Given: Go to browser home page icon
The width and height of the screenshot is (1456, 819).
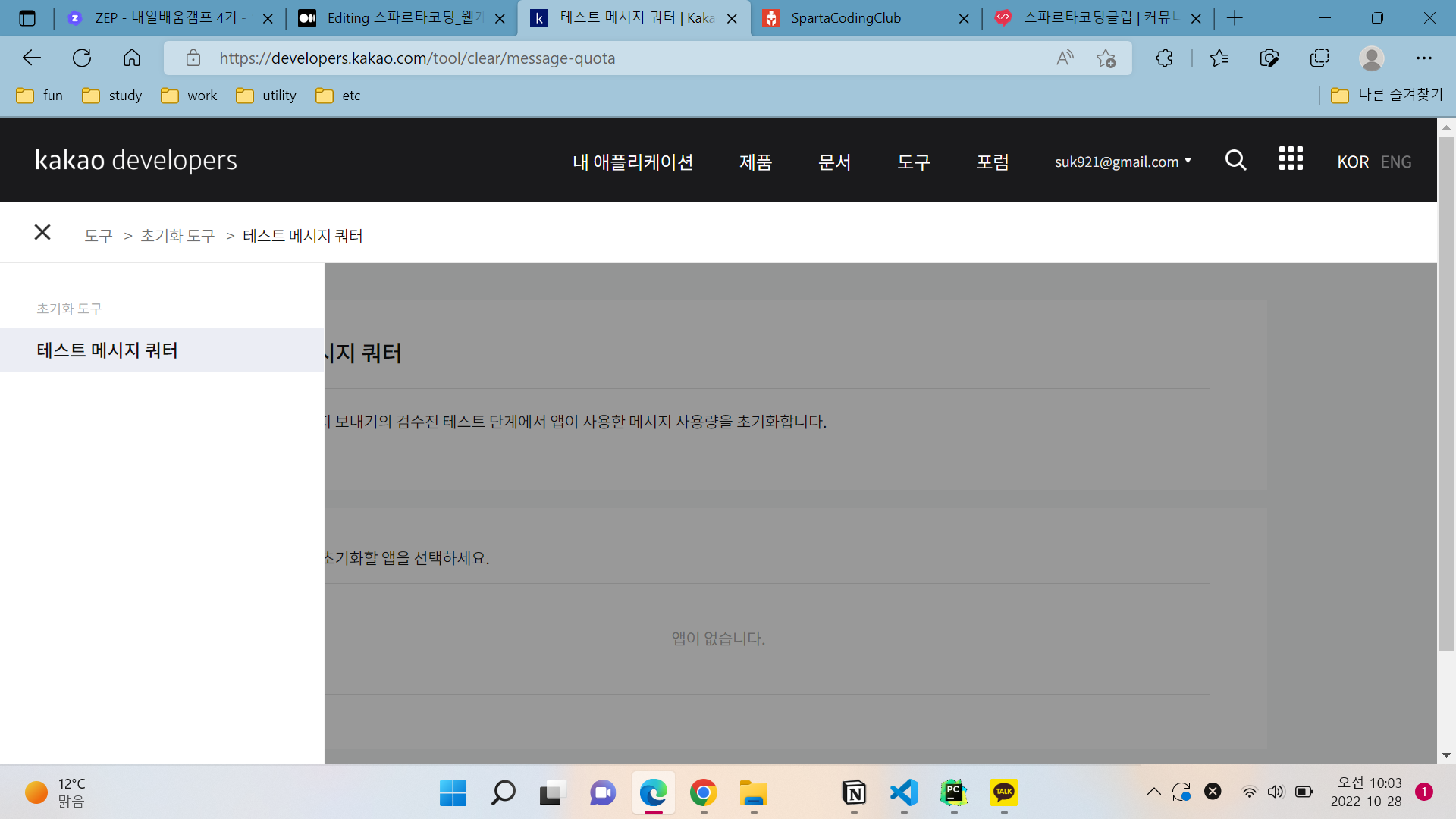Looking at the screenshot, I should tap(132, 58).
